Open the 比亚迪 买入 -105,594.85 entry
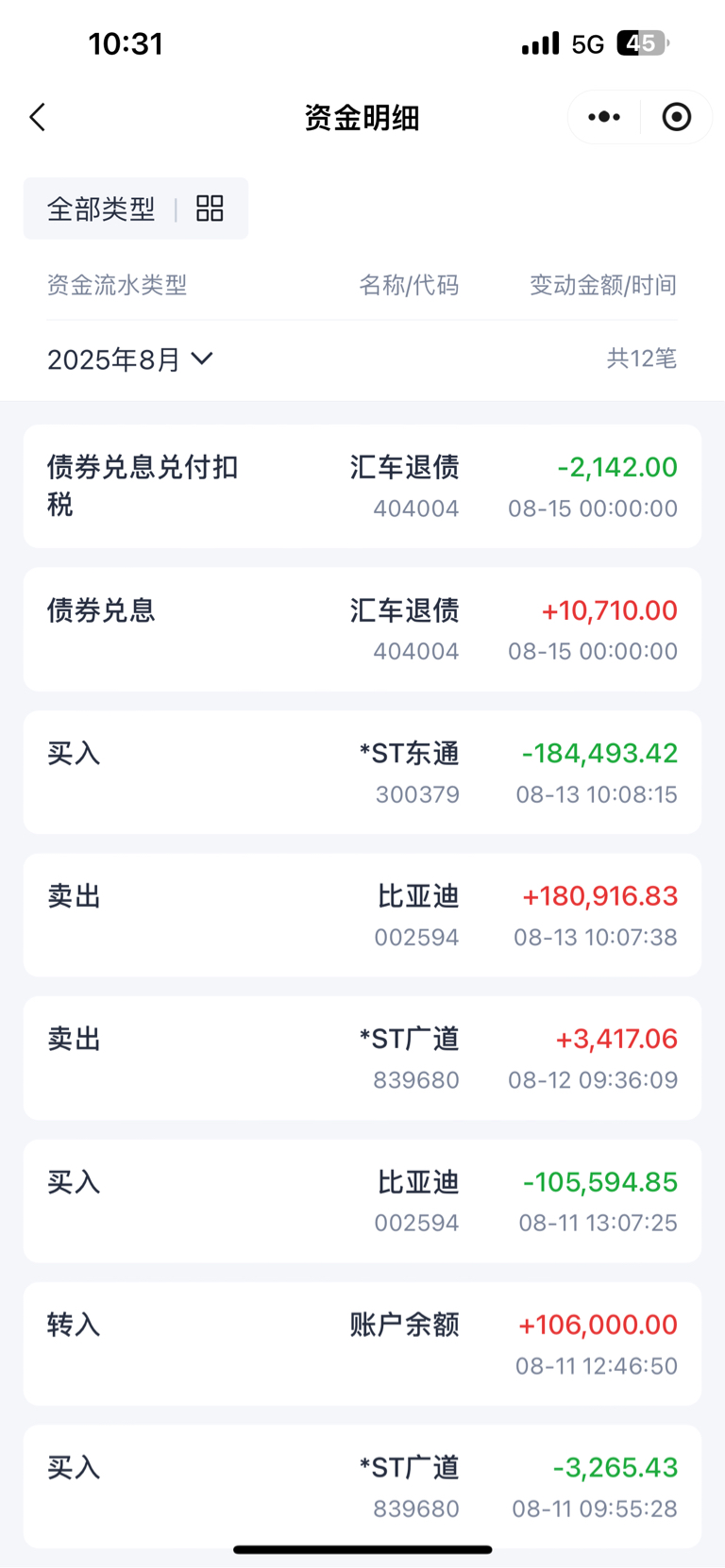This screenshot has width=725, height=1568. coord(362,1201)
